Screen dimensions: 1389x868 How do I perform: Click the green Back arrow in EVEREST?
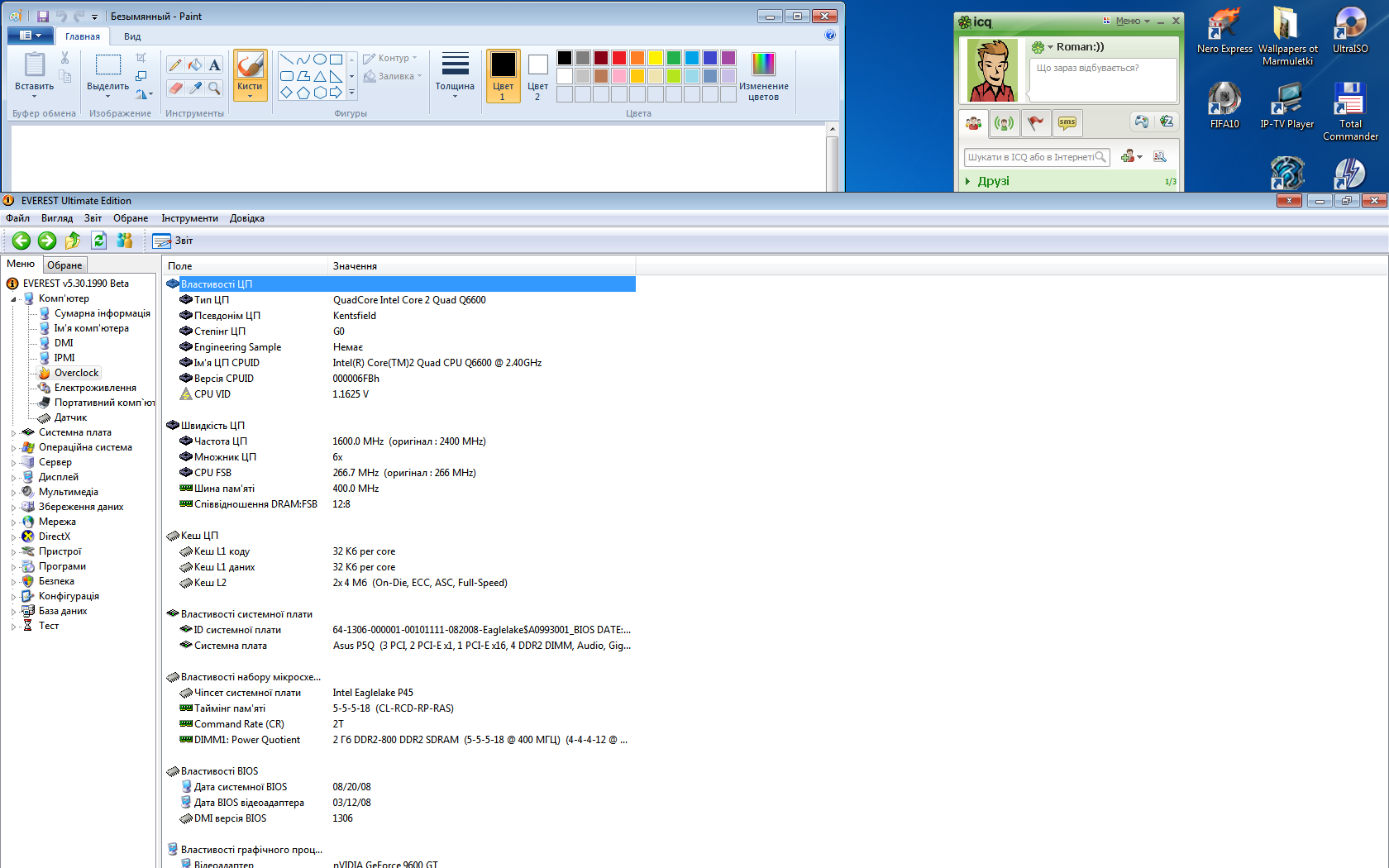click(x=21, y=241)
